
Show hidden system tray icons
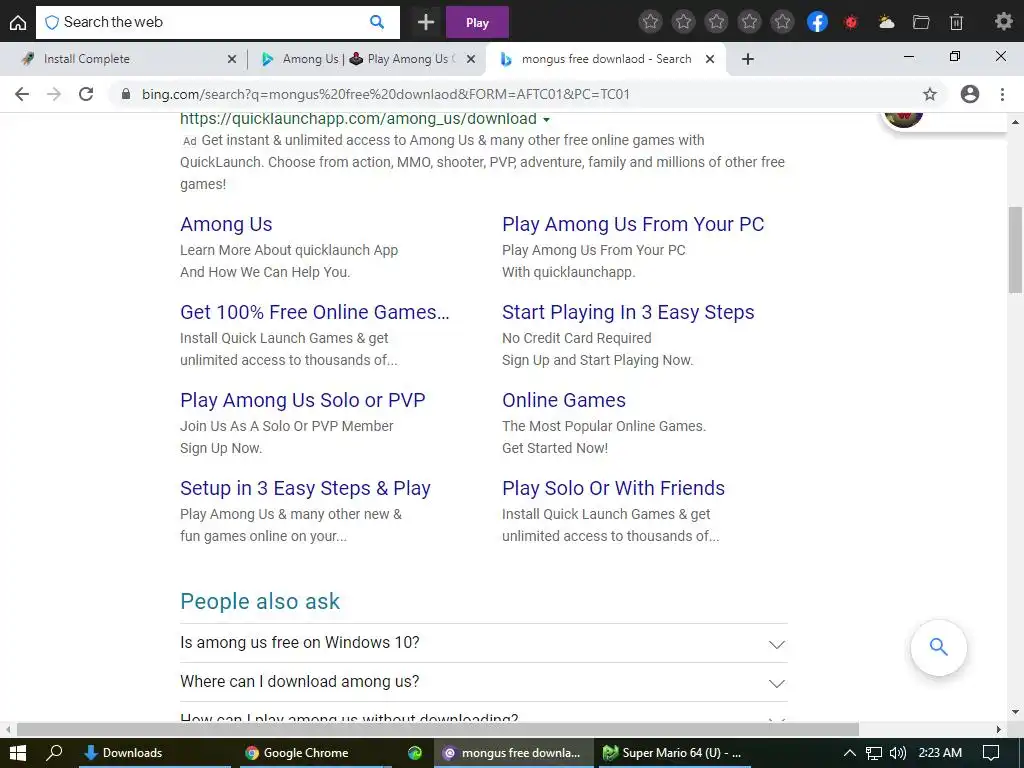coord(850,753)
